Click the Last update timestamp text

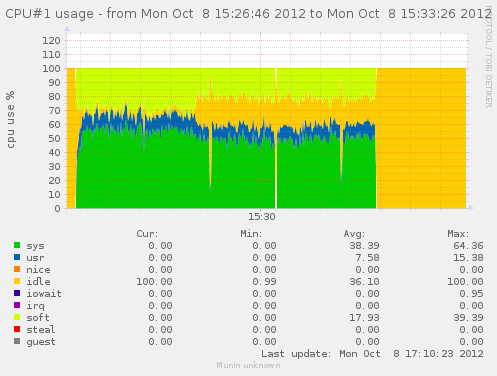pyautogui.click(x=372, y=354)
